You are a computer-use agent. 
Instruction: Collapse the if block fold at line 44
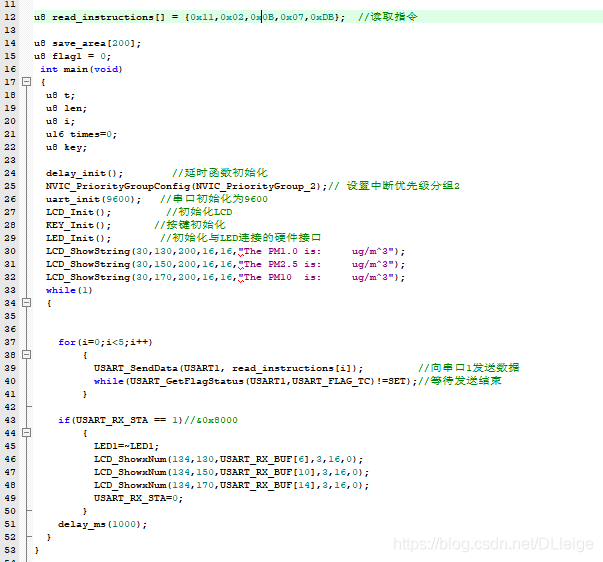(26, 433)
